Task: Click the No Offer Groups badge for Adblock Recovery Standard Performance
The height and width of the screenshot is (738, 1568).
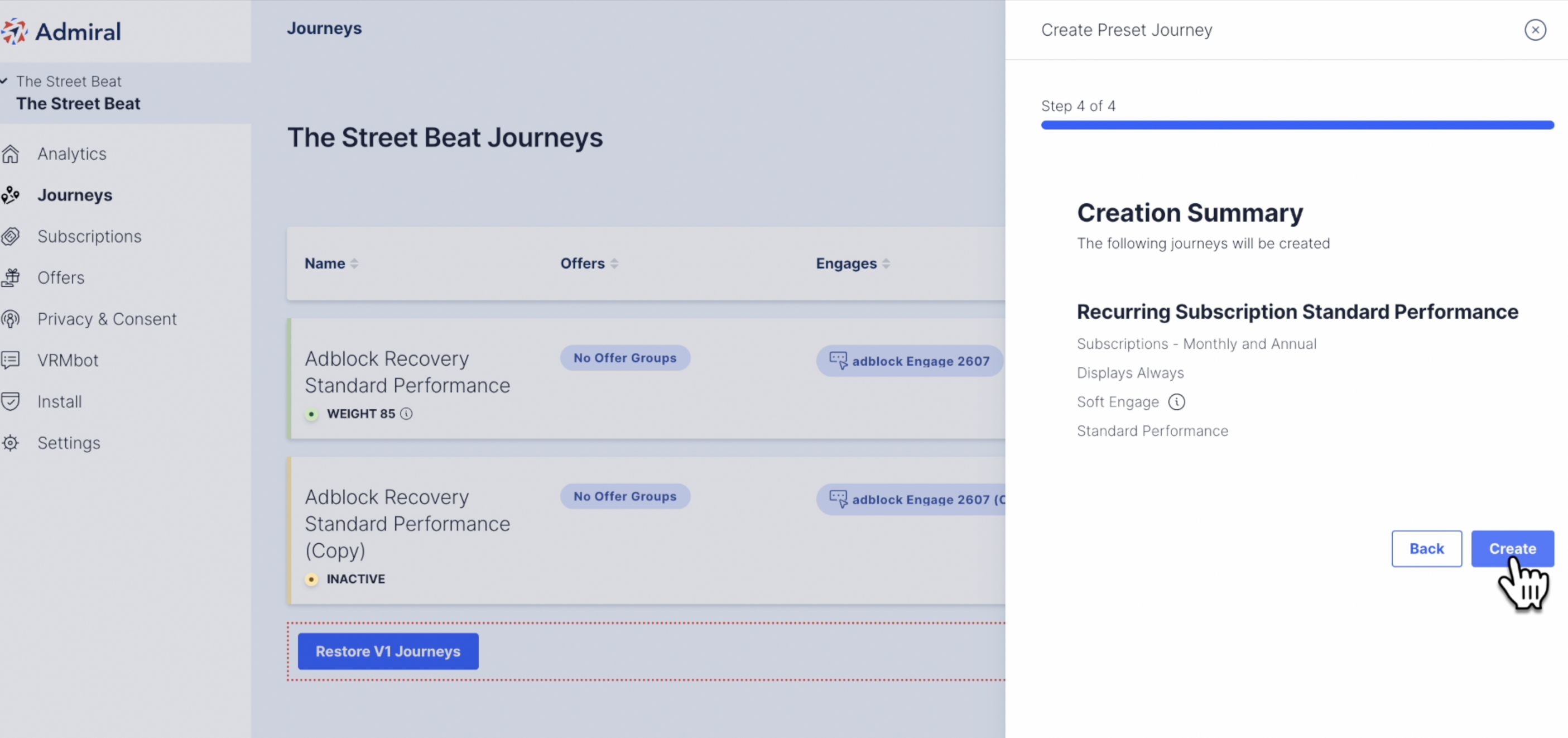Action: point(624,358)
